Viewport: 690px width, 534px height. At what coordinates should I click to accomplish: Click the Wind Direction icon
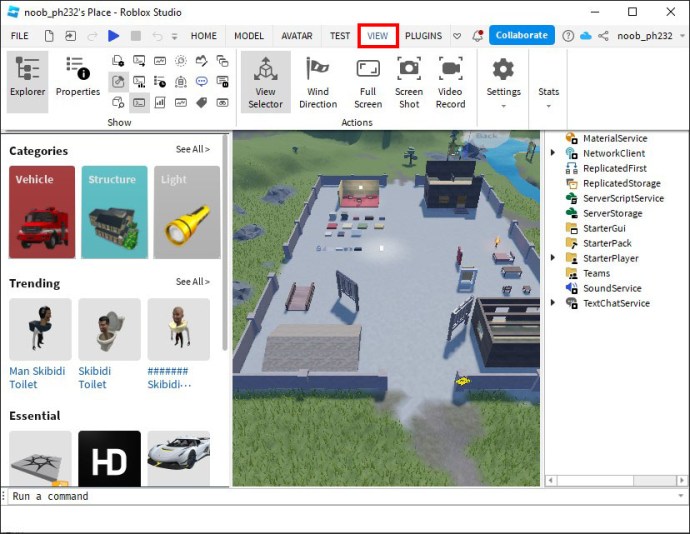pyautogui.click(x=318, y=81)
